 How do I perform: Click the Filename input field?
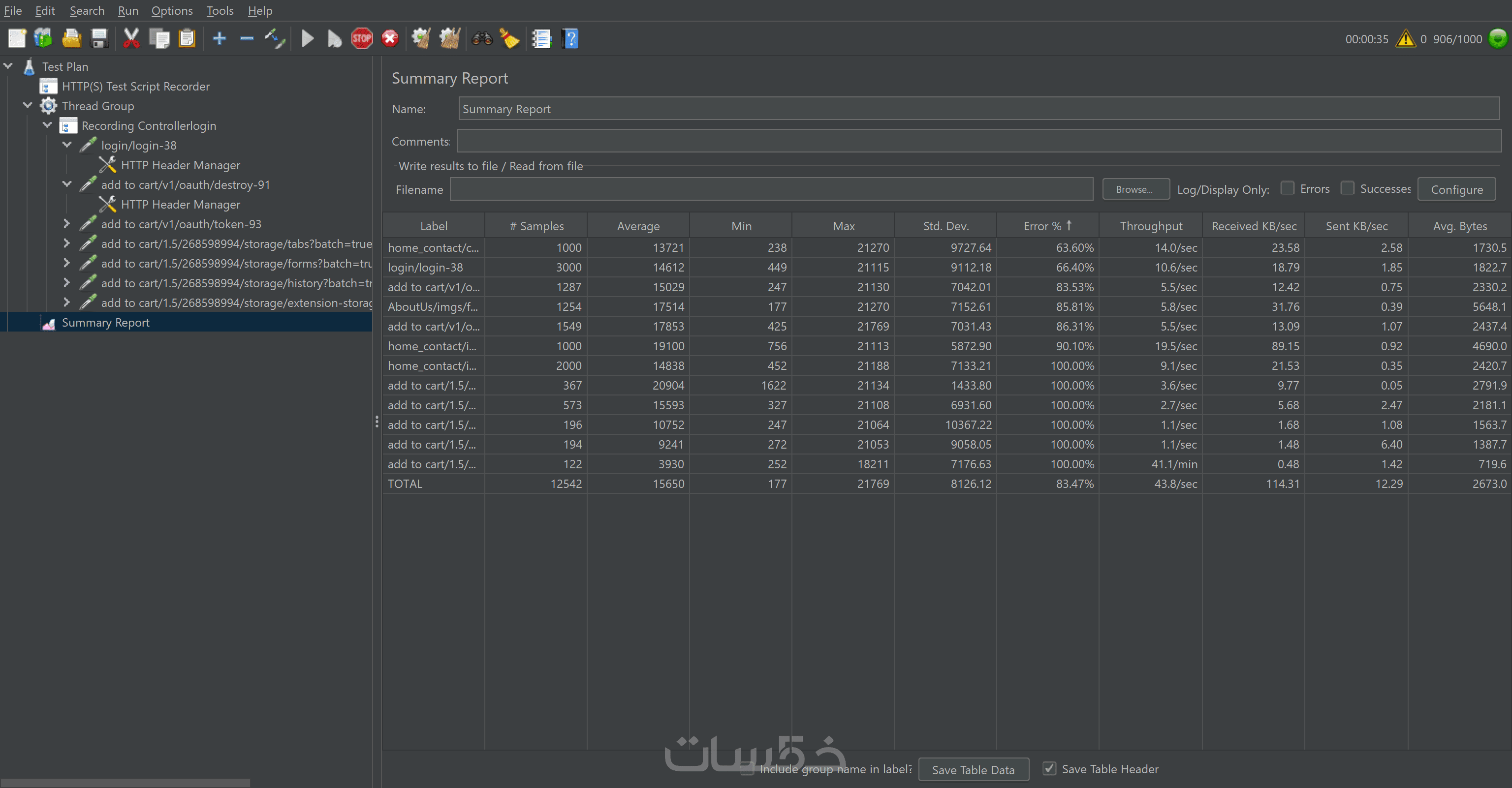[x=771, y=189]
